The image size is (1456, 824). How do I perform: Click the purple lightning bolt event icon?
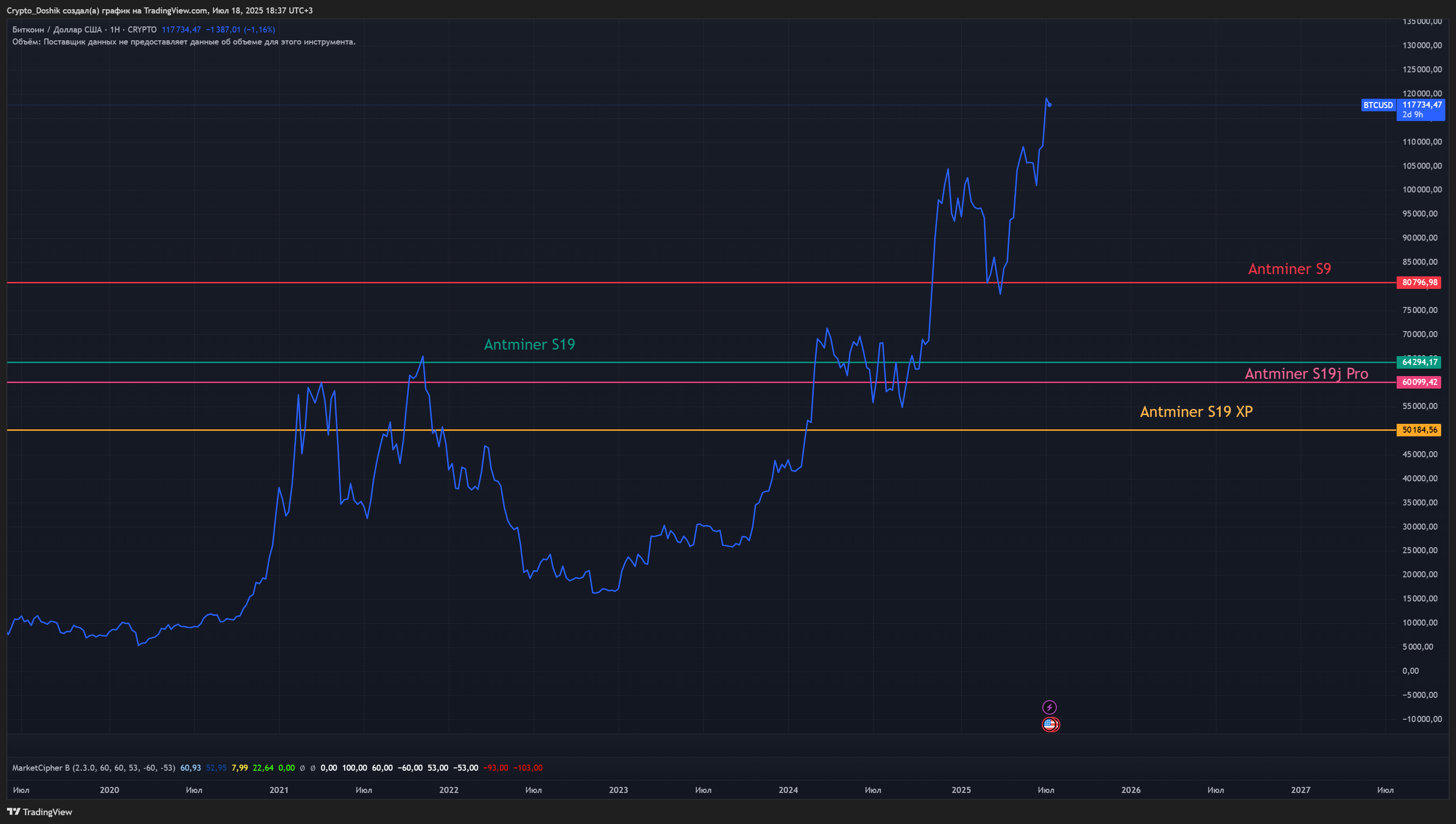click(1049, 707)
